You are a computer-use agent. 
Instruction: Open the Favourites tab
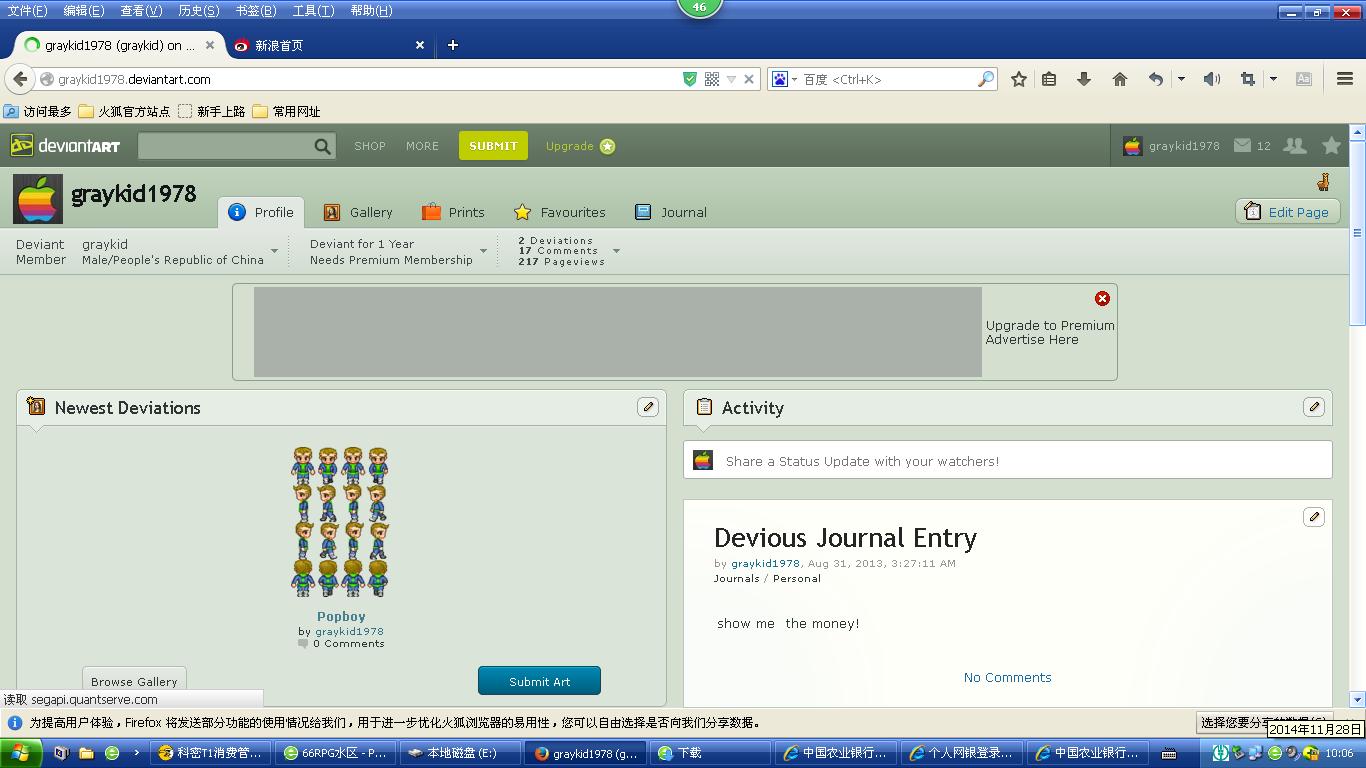pos(559,212)
